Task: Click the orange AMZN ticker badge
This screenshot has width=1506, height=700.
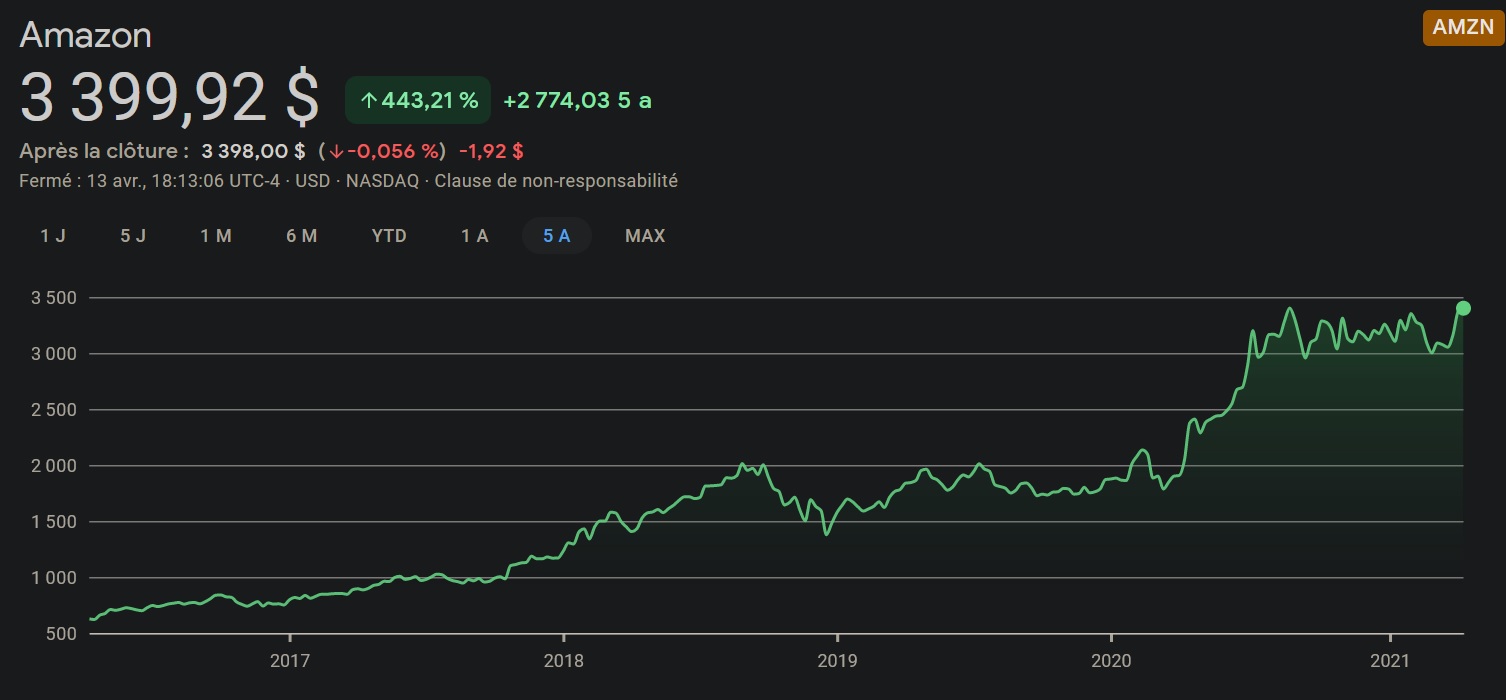Action: pos(1463,28)
